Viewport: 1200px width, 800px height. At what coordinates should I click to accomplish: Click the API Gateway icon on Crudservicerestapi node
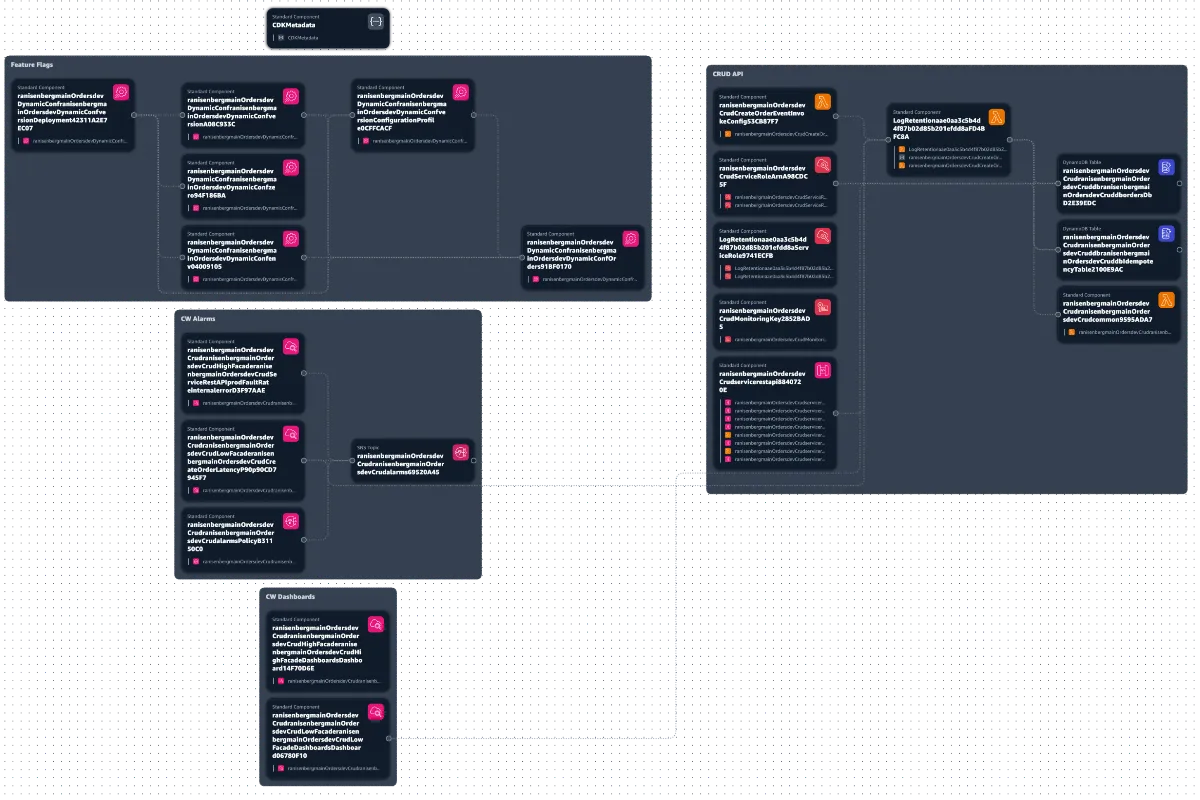[823, 370]
